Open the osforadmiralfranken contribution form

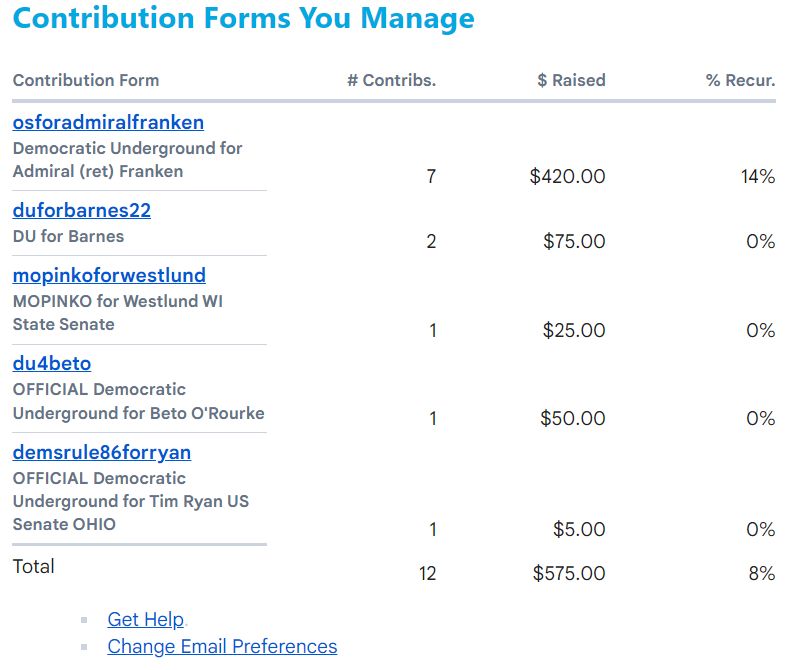[108, 122]
